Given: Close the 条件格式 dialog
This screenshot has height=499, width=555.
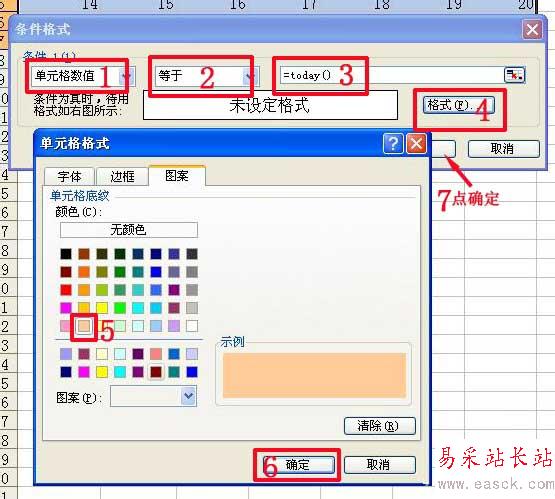Looking at the screenshot, I should pos(532,29).
